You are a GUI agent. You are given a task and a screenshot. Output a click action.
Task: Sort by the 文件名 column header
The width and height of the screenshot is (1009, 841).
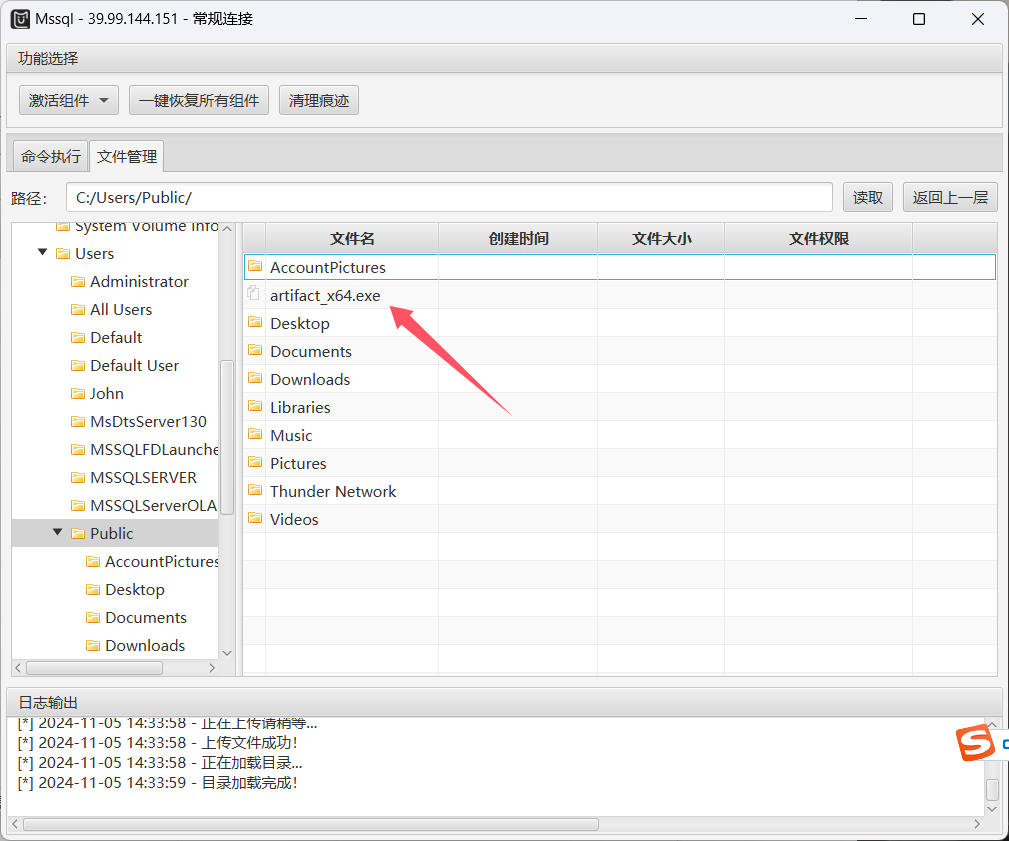point(352,239)
